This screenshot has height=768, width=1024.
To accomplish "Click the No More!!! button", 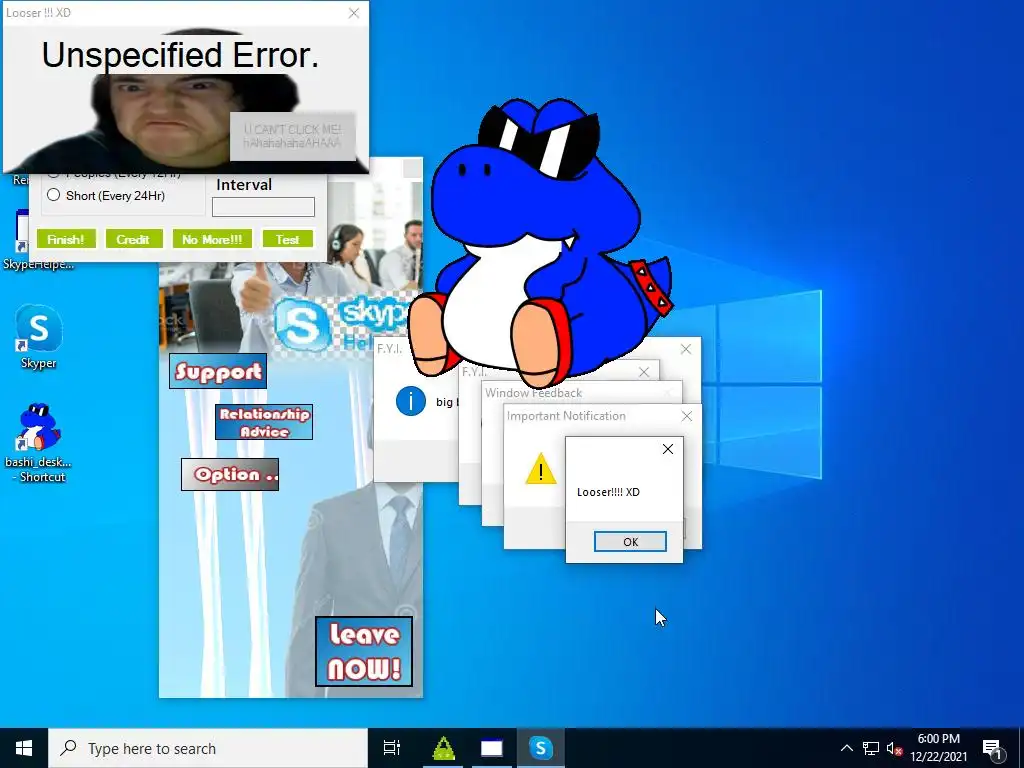I will pos(212,239).
